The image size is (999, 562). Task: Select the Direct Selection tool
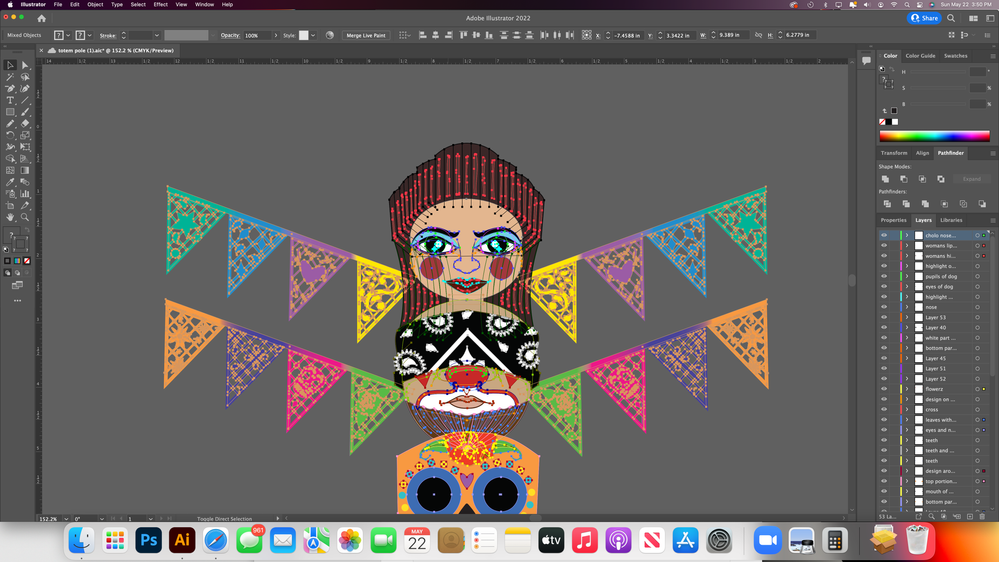click(25, 65)
